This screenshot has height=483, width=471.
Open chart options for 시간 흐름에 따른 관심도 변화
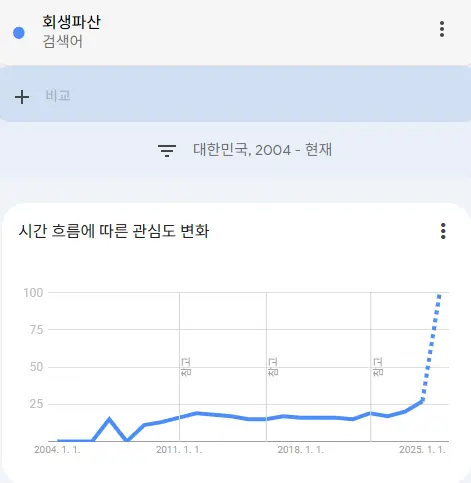[x=443, y=231]
